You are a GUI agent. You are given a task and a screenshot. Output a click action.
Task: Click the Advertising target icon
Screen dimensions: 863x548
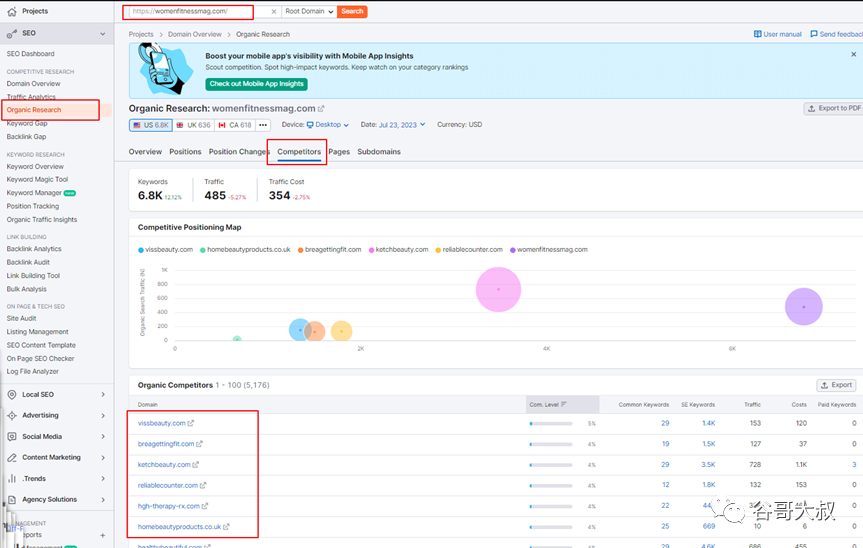[x=12, y=415]
